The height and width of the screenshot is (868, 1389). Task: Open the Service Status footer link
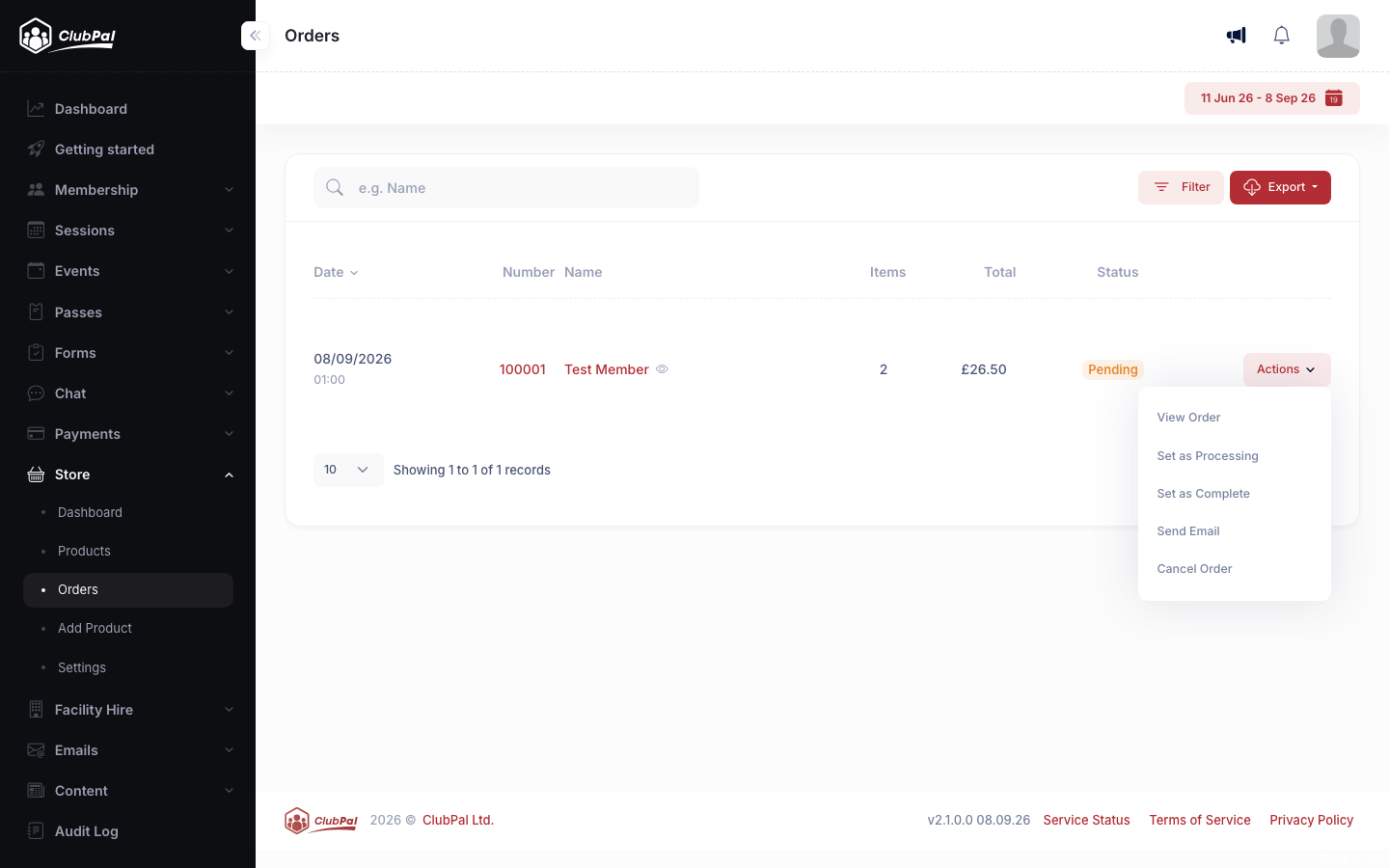point(1086,820)
